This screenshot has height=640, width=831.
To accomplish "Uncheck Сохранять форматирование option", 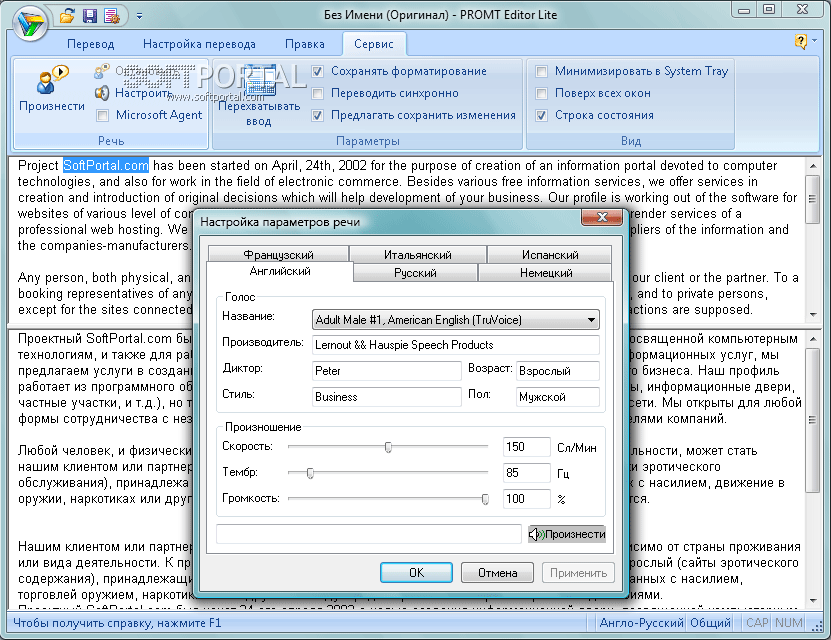I will (x=317, y=71).
